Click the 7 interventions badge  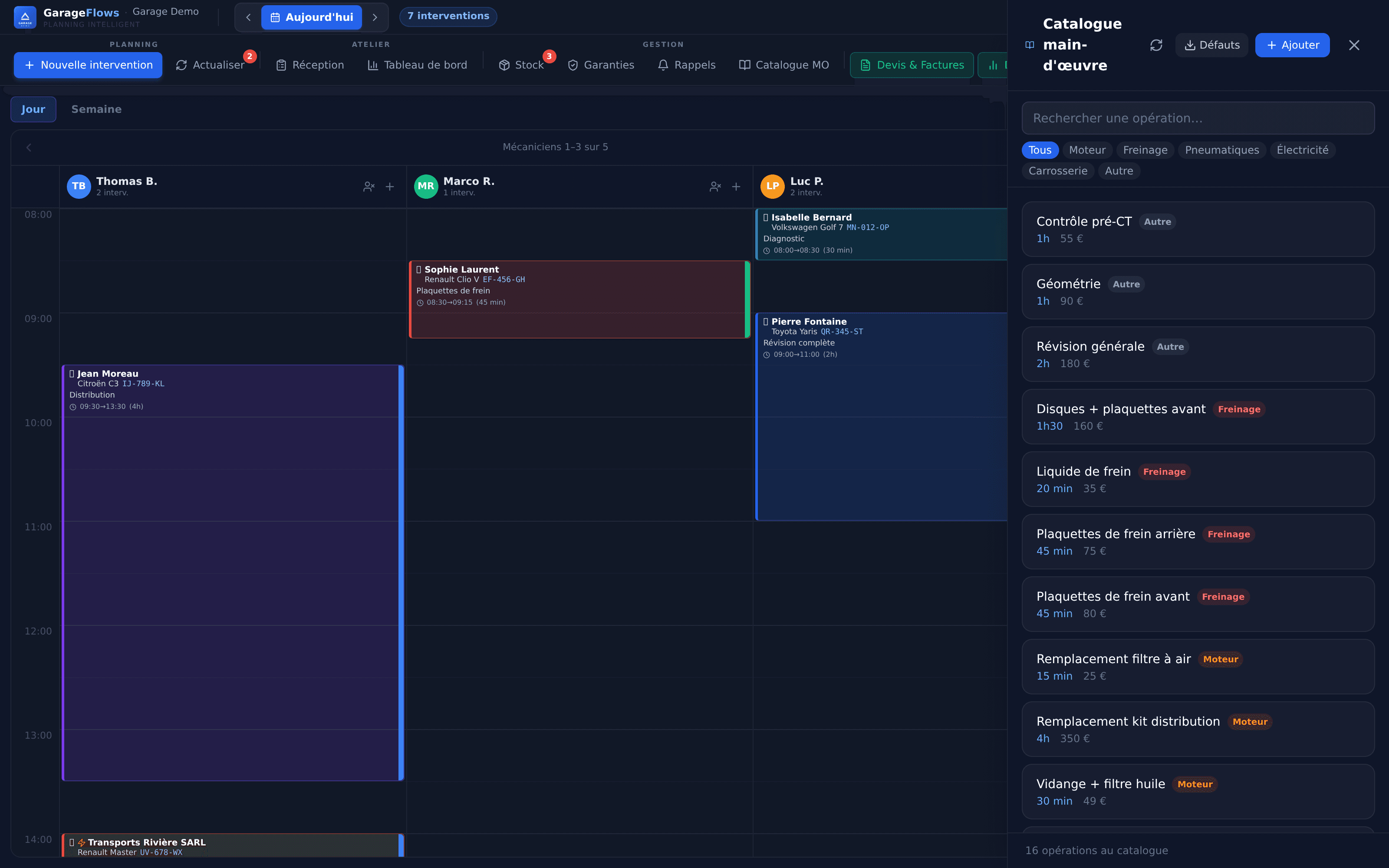click(x=448, y=16)
